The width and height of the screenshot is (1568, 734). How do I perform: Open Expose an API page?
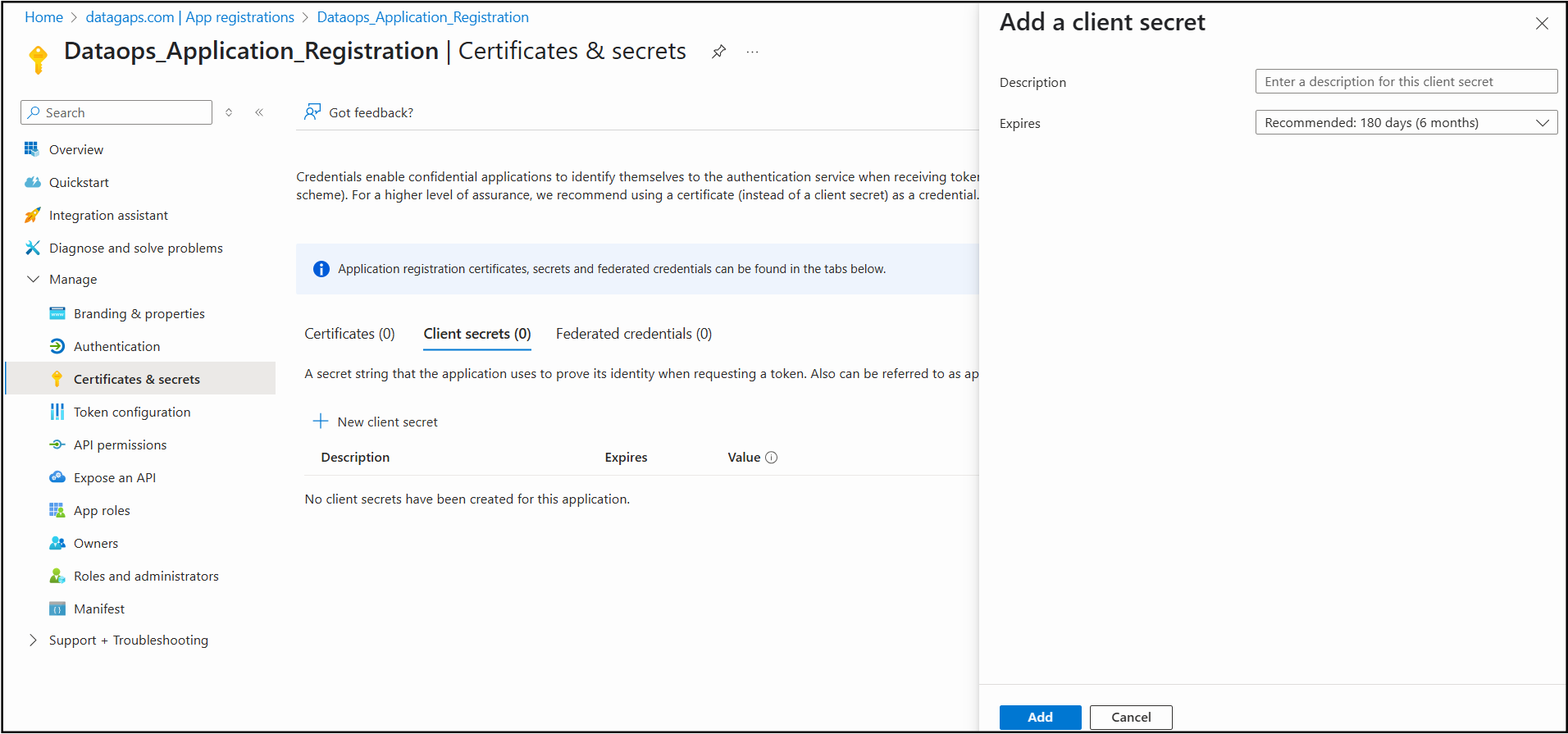[114, 477]
